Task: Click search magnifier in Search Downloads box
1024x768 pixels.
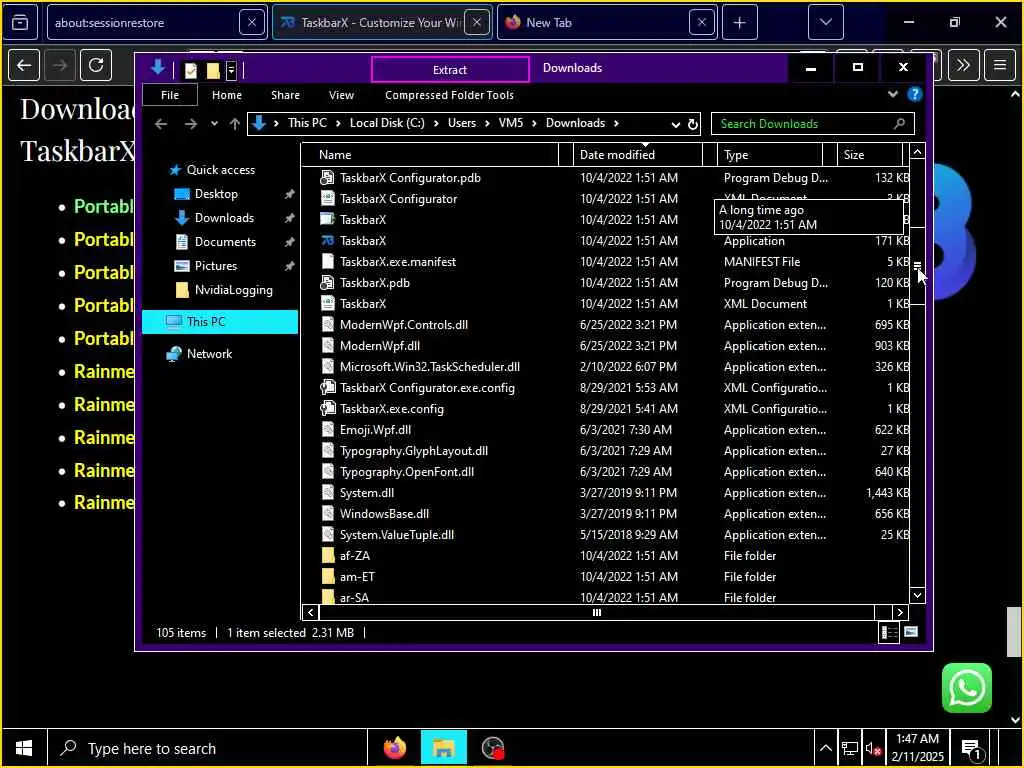Action: (899, 123)
